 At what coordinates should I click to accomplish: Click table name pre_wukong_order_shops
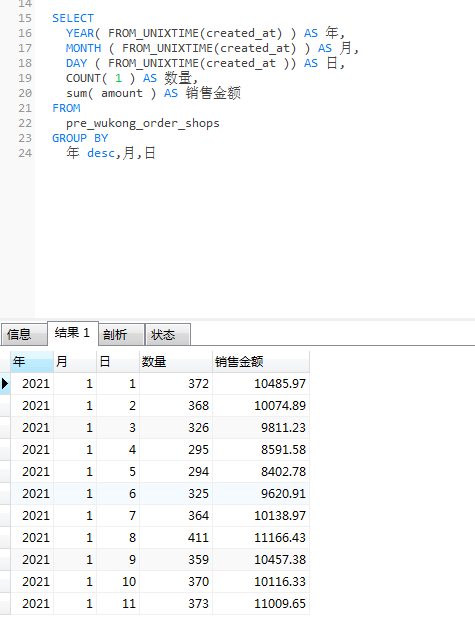point(143,123)
